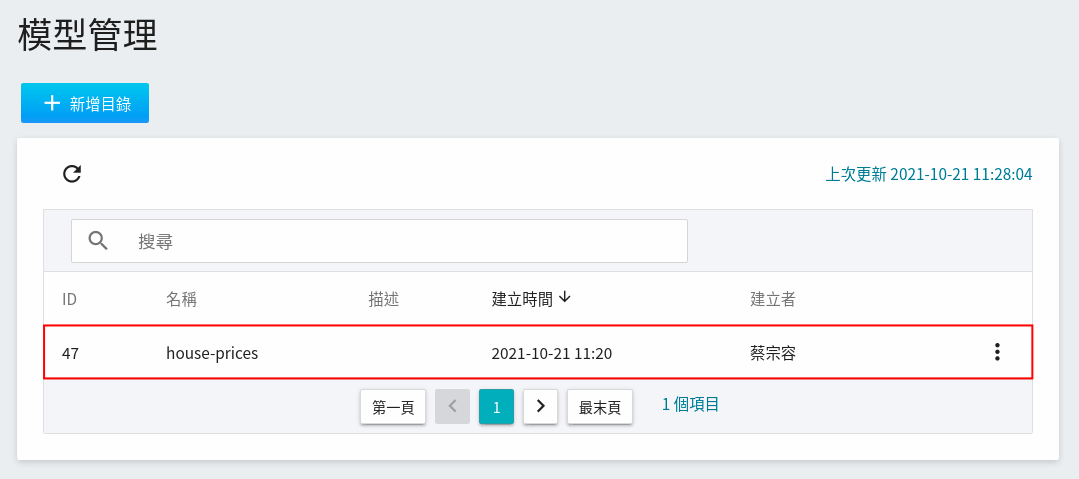Open the house-prices model entry

coord(212,354)
